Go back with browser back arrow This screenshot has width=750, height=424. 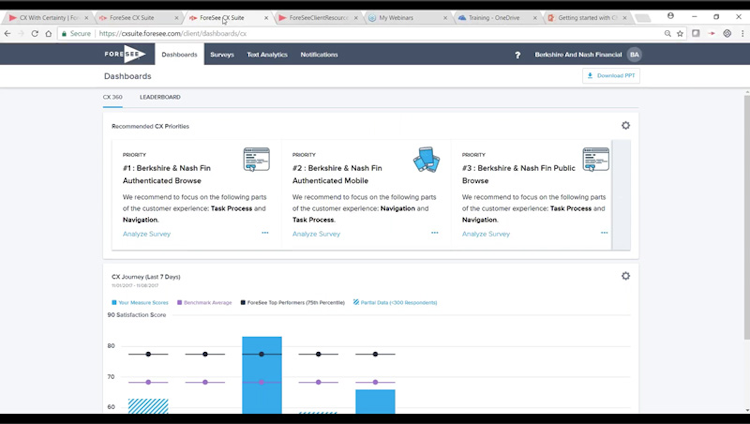[7, 33]
